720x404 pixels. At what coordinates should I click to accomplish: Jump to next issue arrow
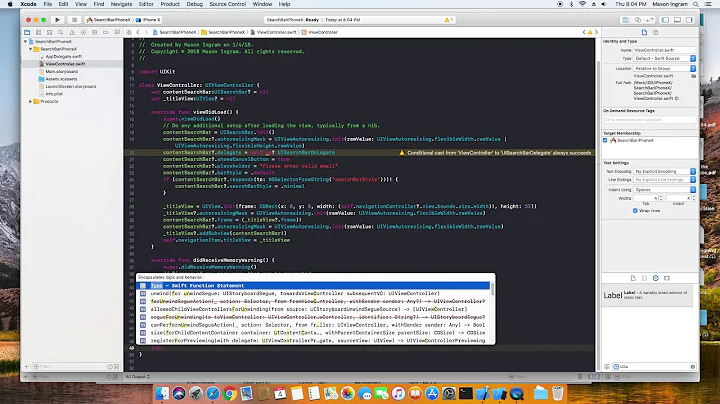pyautogui.click(x=596, y=32)
